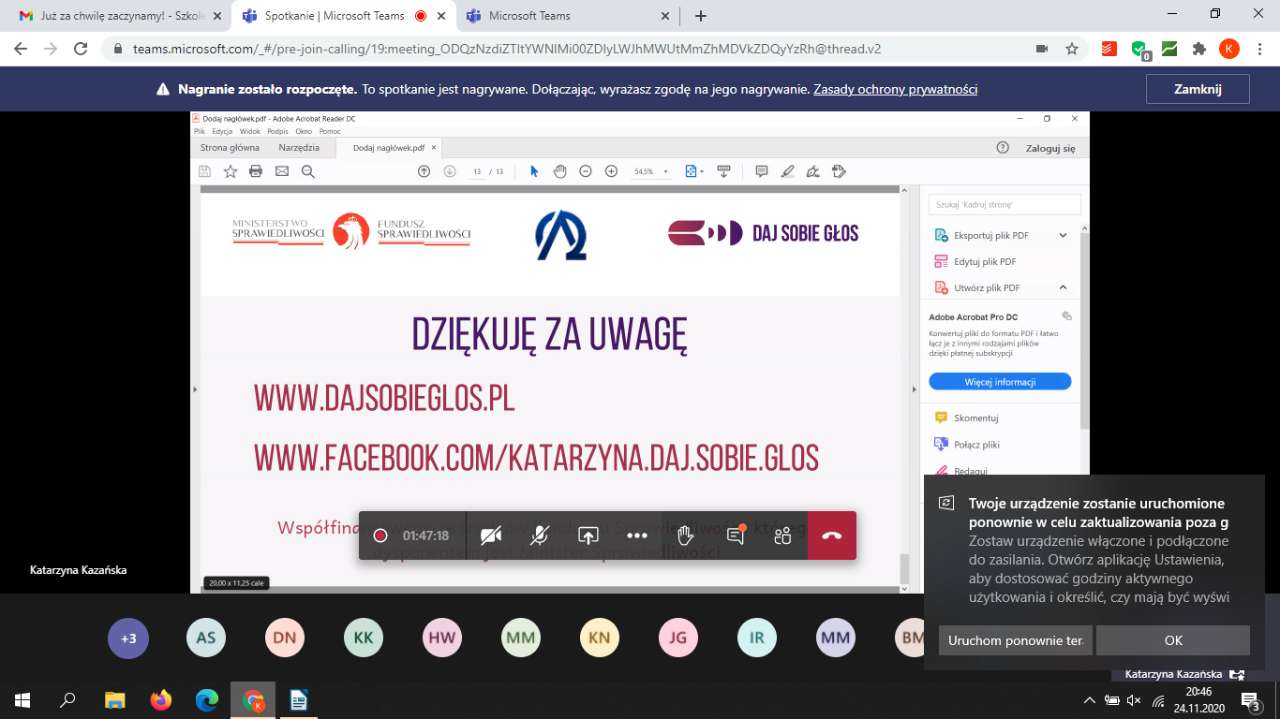Reload the current Teams page
Image resolution: width=1280 pixels, height=719 pixels.
click(x=81, y=48)
